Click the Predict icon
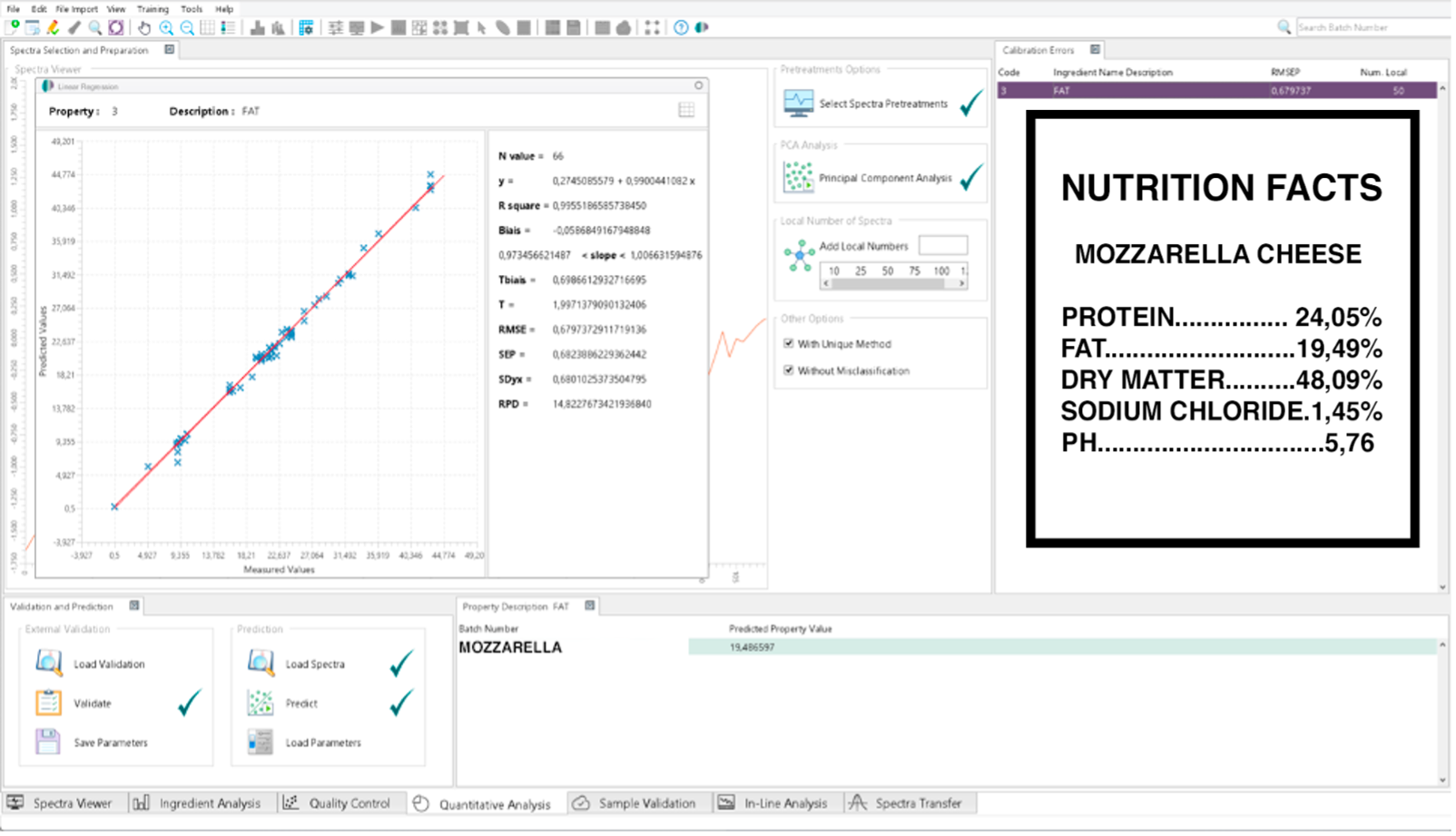 [261, 703]
